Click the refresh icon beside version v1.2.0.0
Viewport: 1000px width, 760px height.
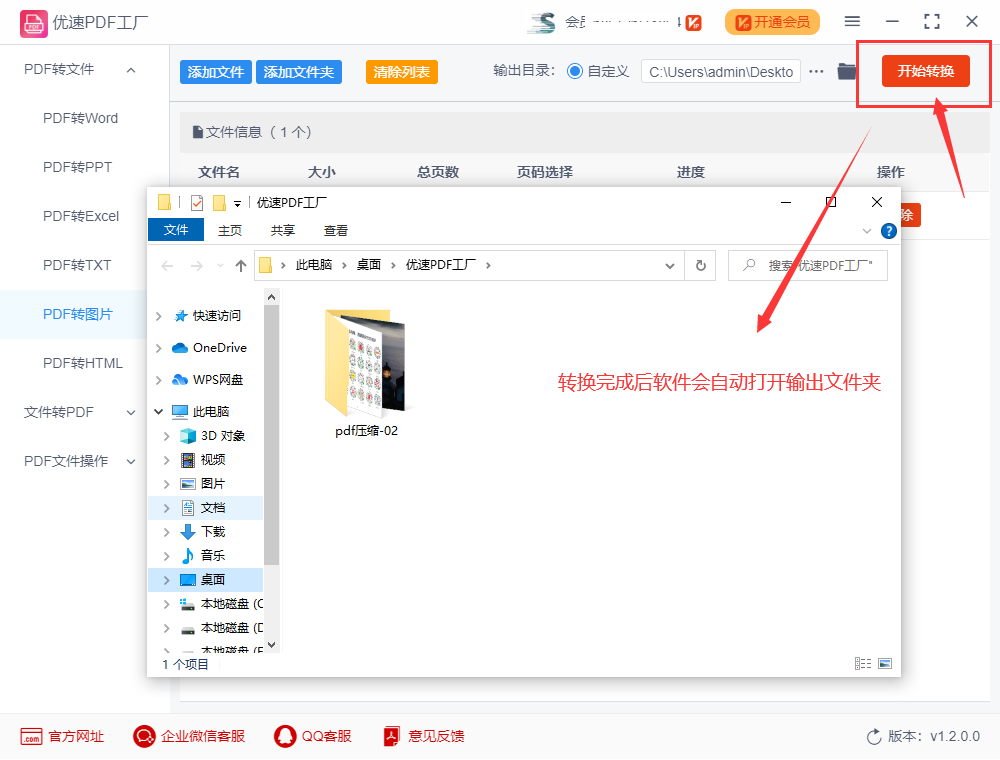[873, 736]
